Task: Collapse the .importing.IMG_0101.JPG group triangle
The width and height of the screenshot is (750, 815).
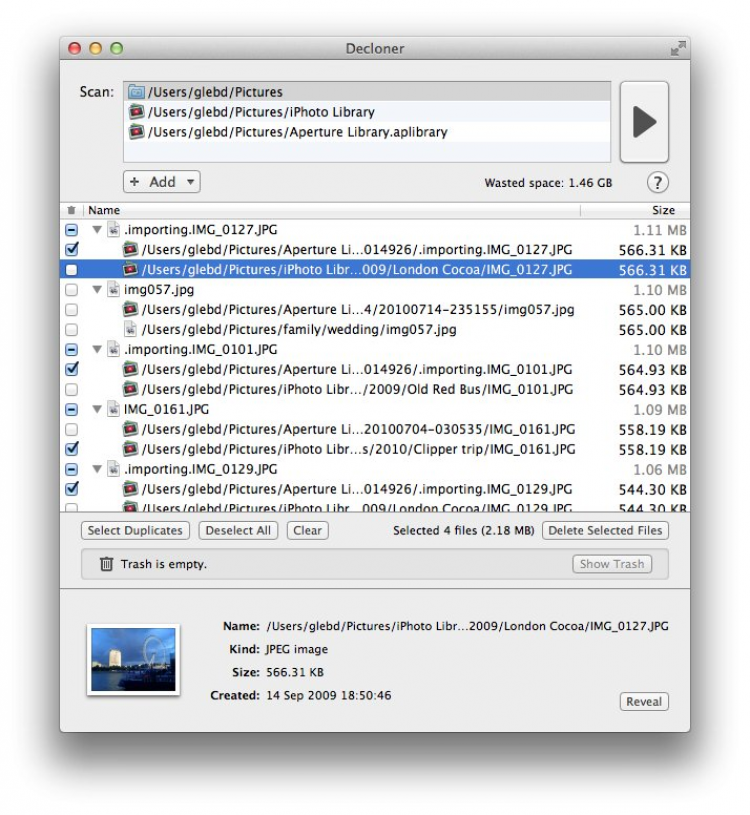Action: [97, 349]
